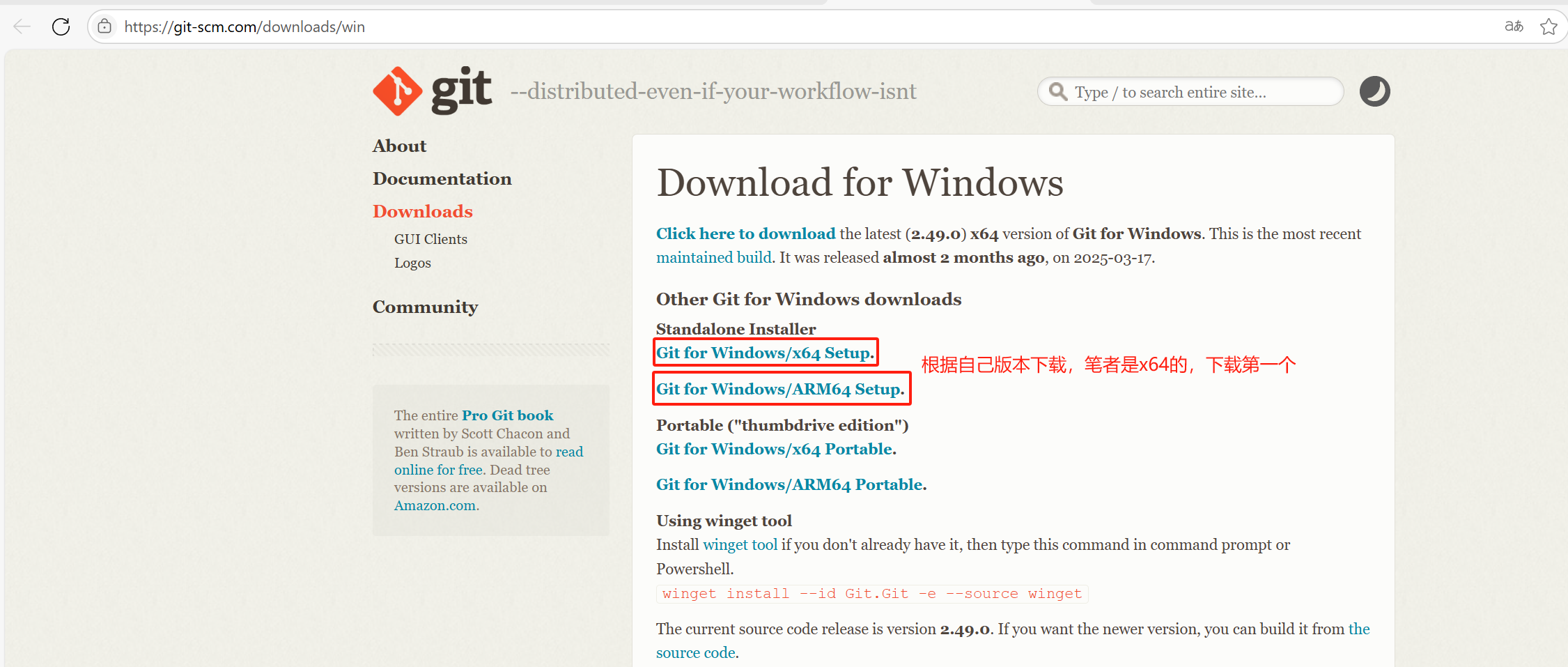Click the winget install command text

tap(872, 593)
